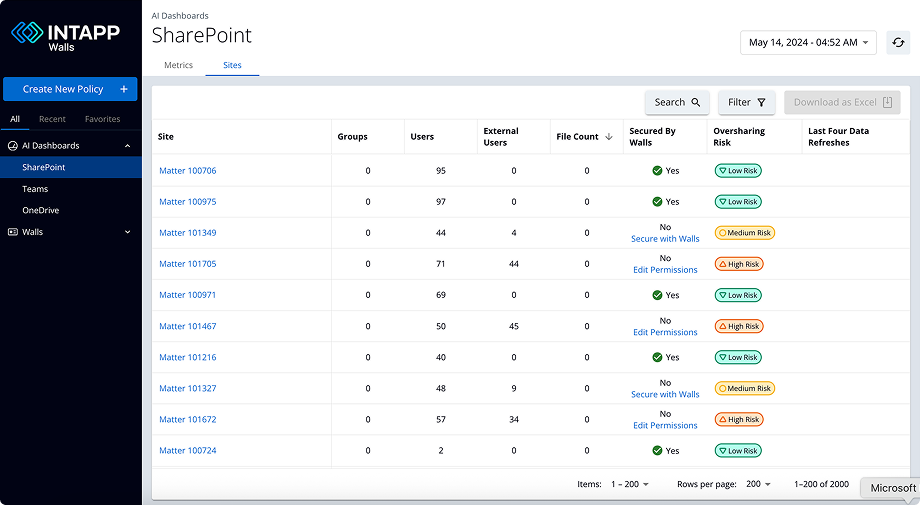Viewport: 920px width, 505px height.
Task: Click the Download as Excel file icon
Action: pos(887,102)
